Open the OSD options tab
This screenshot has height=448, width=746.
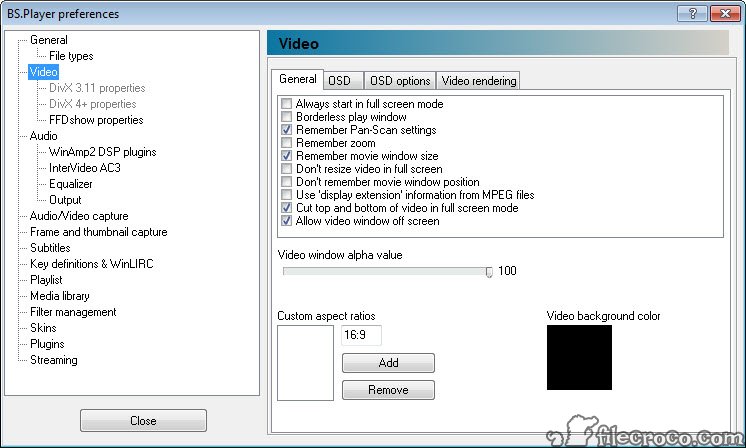pyautogui.click(x=400, y=81)
